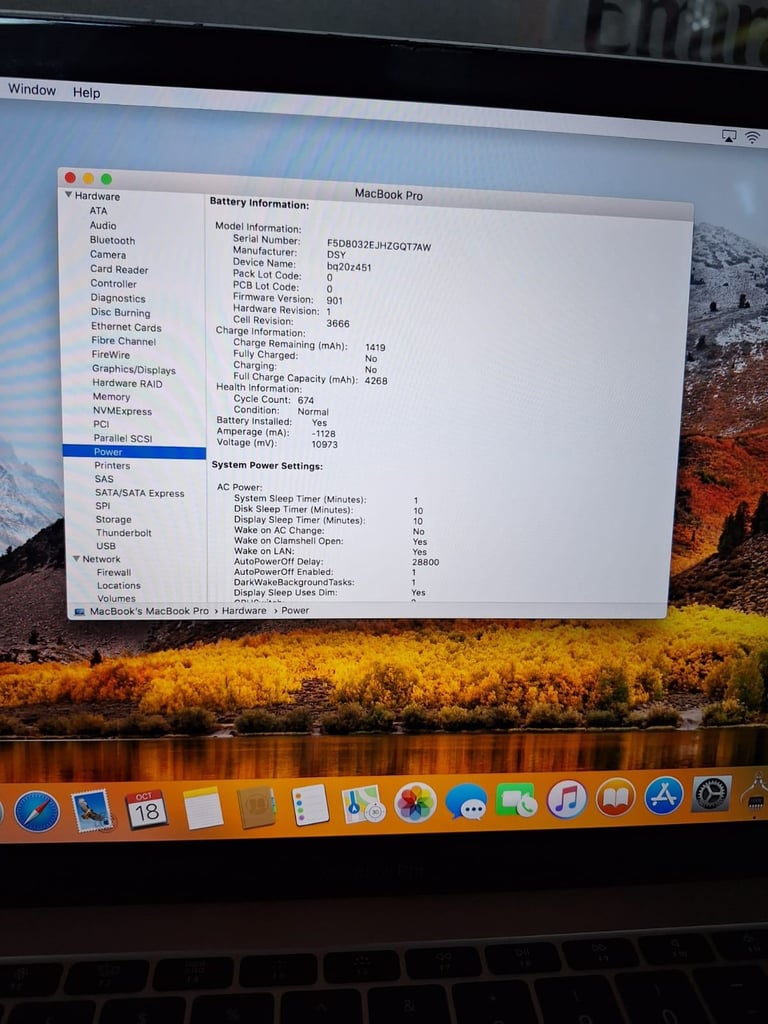Select ATA in the sidebar
This screenshot has height=1024, width=768.
pos(98,210)
